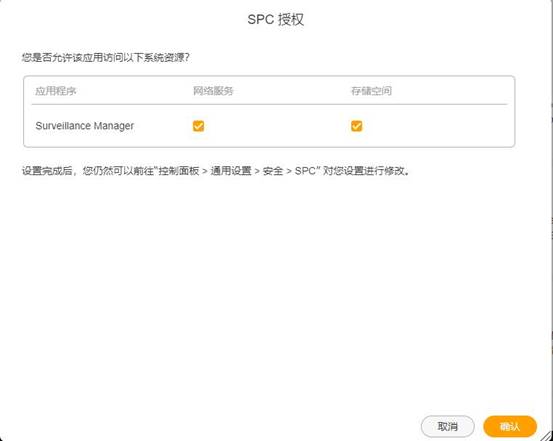
Task: Select the 应用程序 column header
Action: 55,91
